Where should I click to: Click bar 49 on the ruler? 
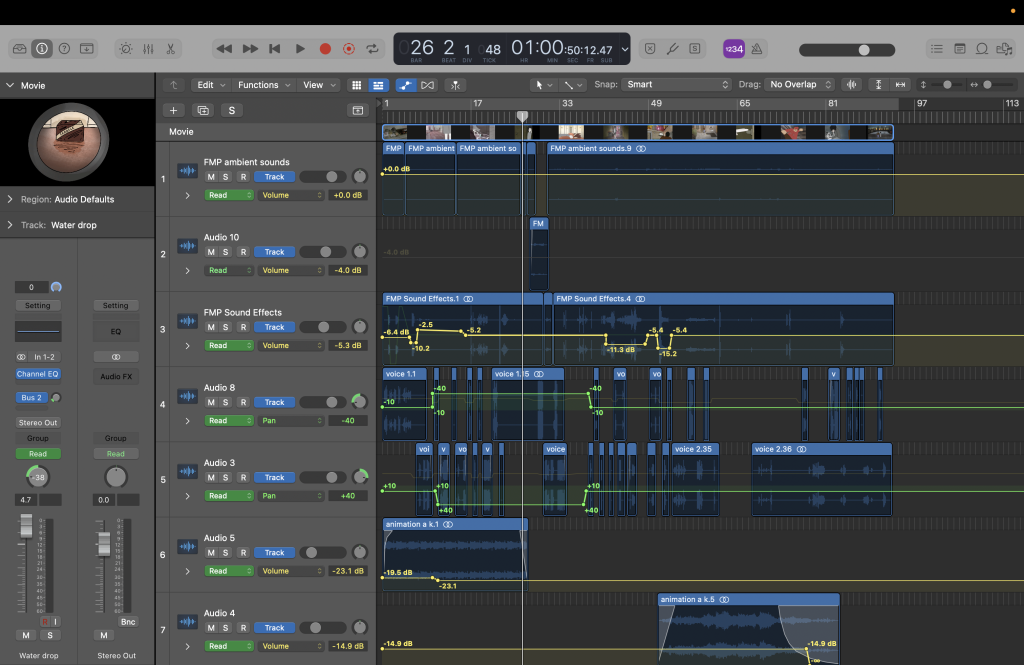[656, 103]
